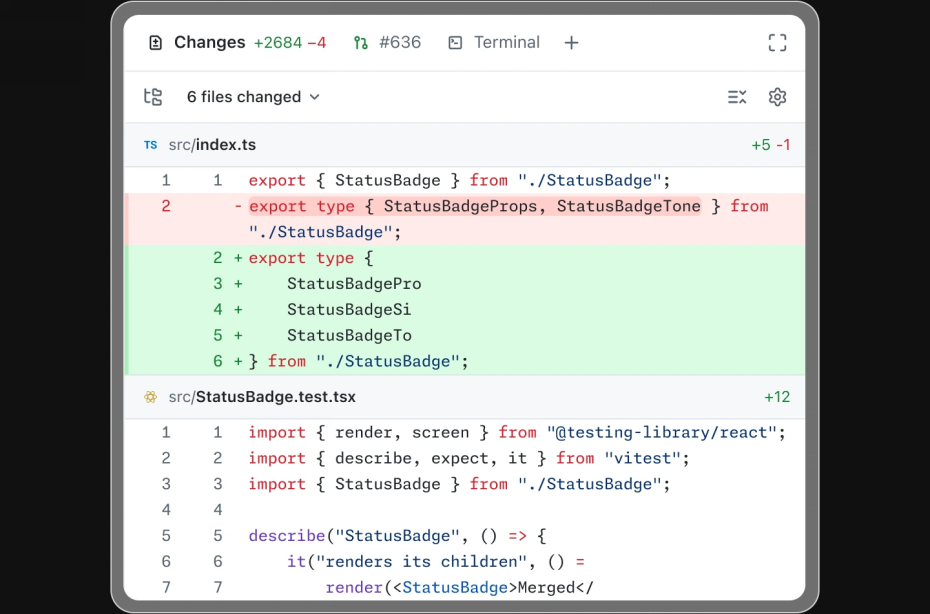The height and width of the screenshot is (614, 930).
Task: Expand the 6 files changed dropdown
Action: tap(253, 97)
